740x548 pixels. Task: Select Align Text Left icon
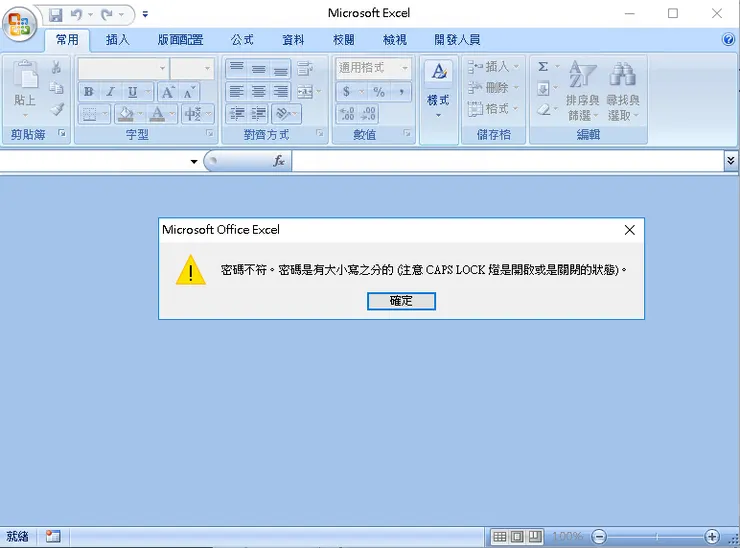[x=236, y=92]
